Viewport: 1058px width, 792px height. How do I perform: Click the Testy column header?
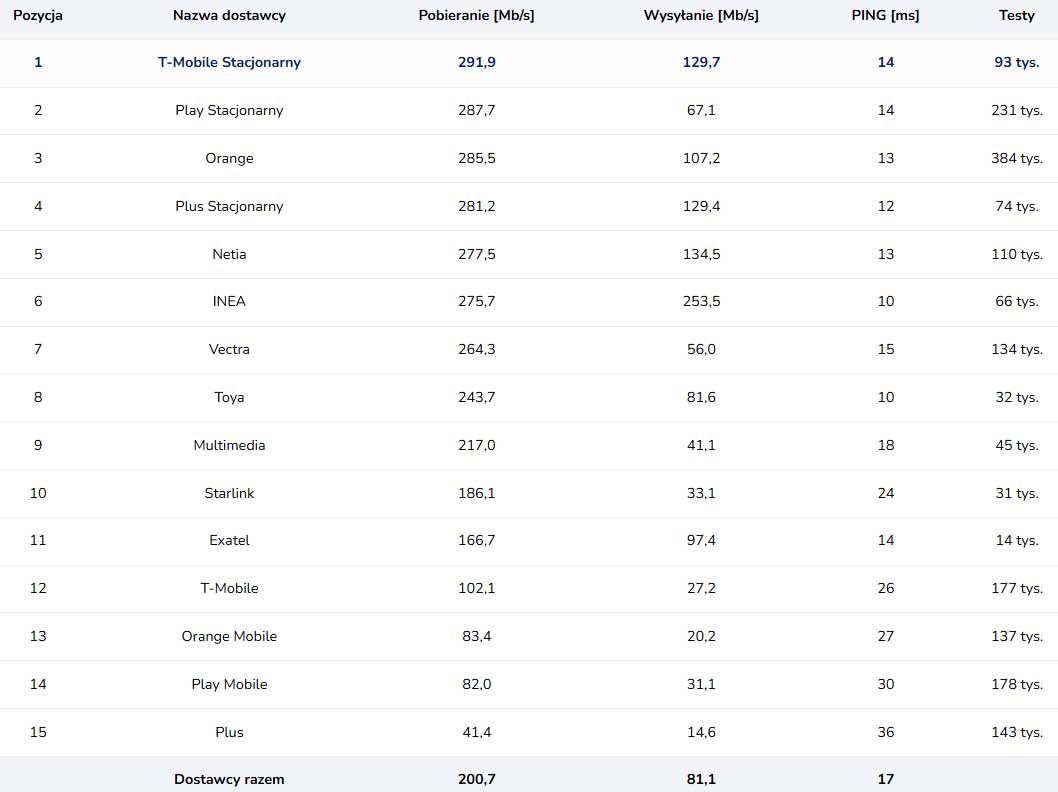pyautogui.click(x=1016, y=15)
